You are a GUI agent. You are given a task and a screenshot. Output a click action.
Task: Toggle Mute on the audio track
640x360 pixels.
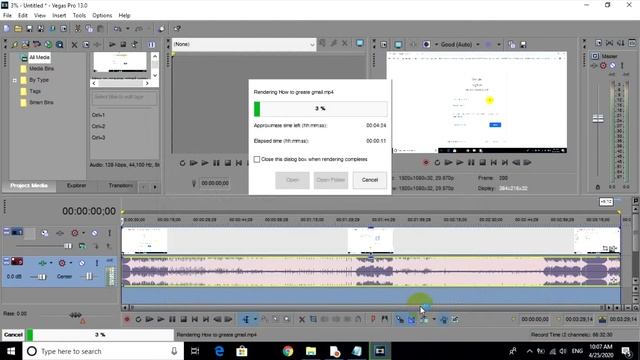(82, 263)
